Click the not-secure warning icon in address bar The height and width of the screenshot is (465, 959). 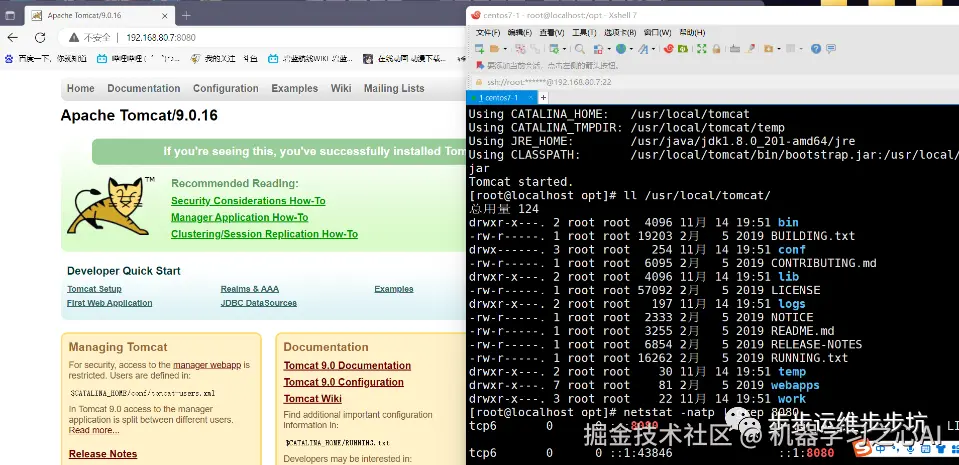pos(74,37)
